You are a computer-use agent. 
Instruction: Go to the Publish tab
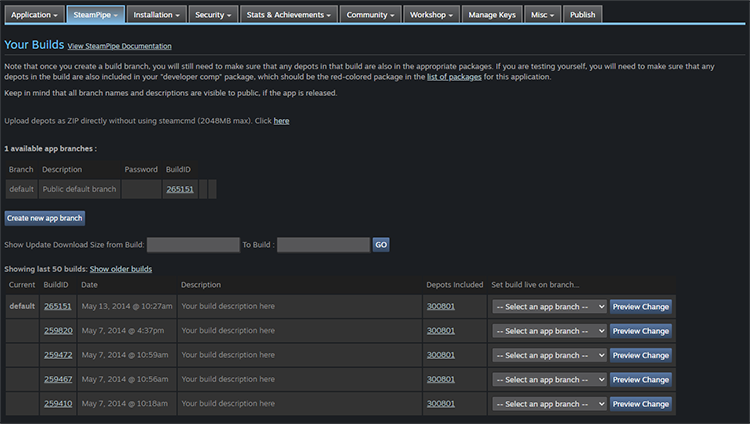point(583,14)
